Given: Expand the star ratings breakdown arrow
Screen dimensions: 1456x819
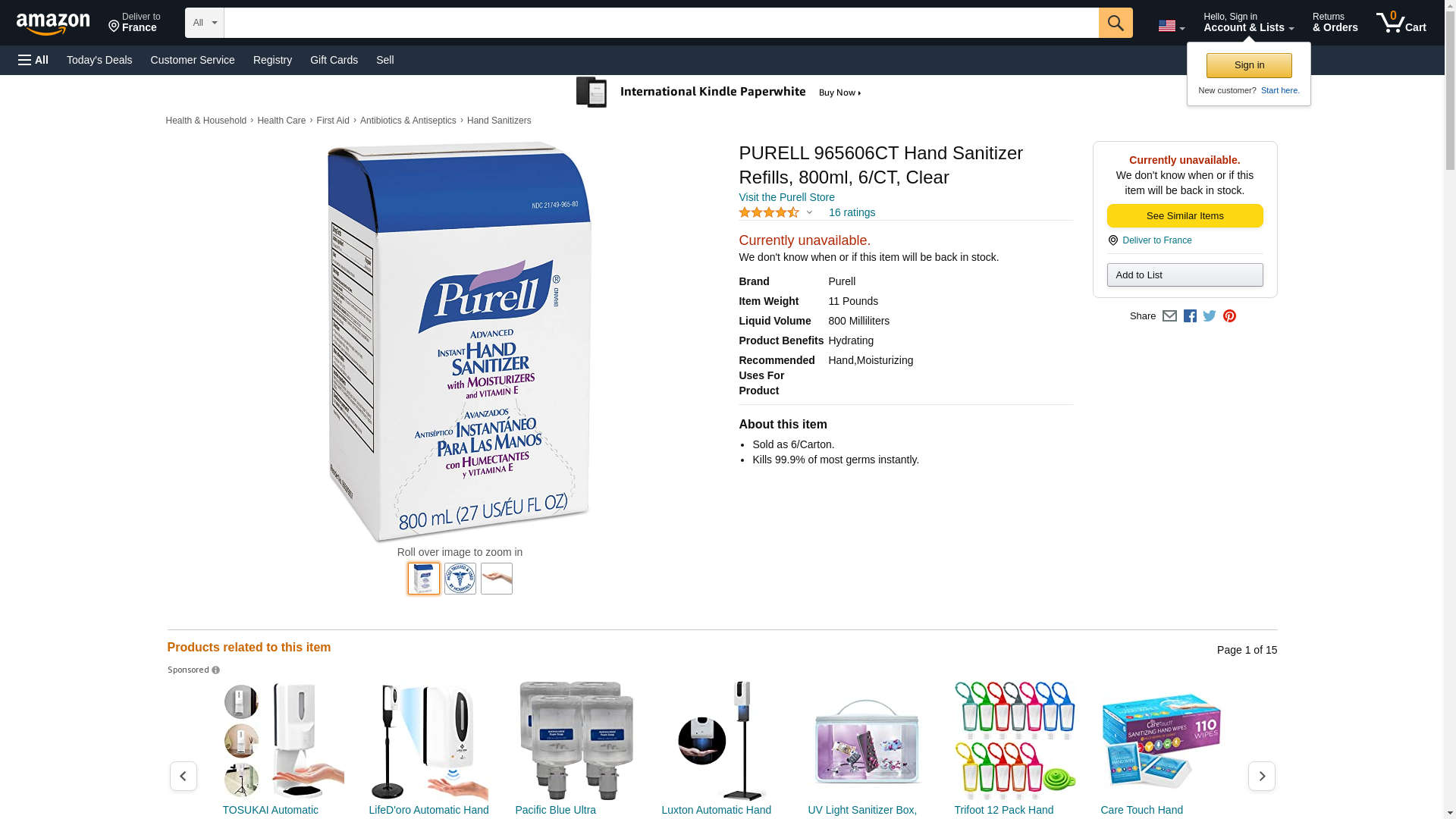Looking at the screenshot, I should tap(809, 213).
